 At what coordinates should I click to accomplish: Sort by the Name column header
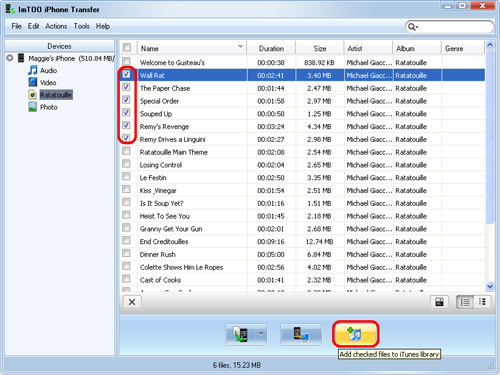[192, 48]
